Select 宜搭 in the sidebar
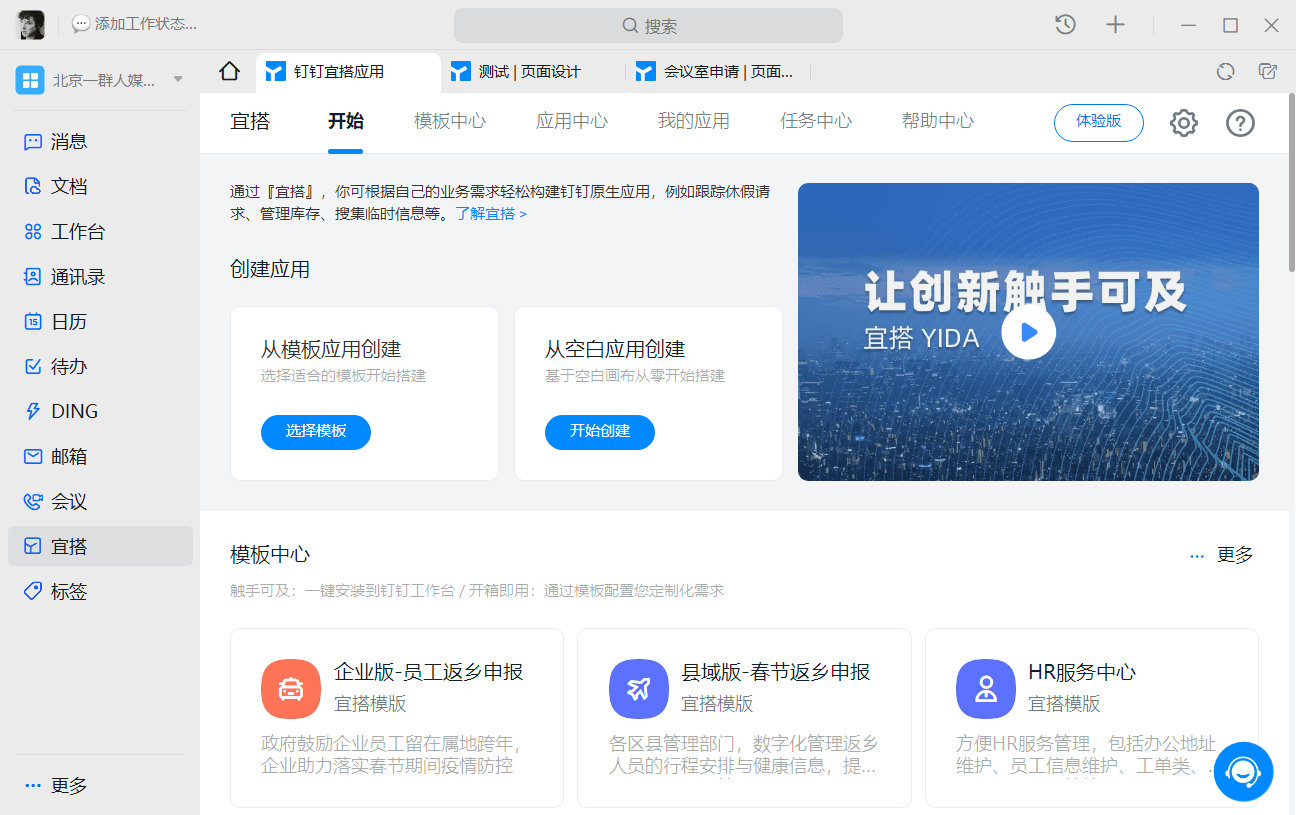The height and width of the screenshot is (815, 1296). point(100,546)
